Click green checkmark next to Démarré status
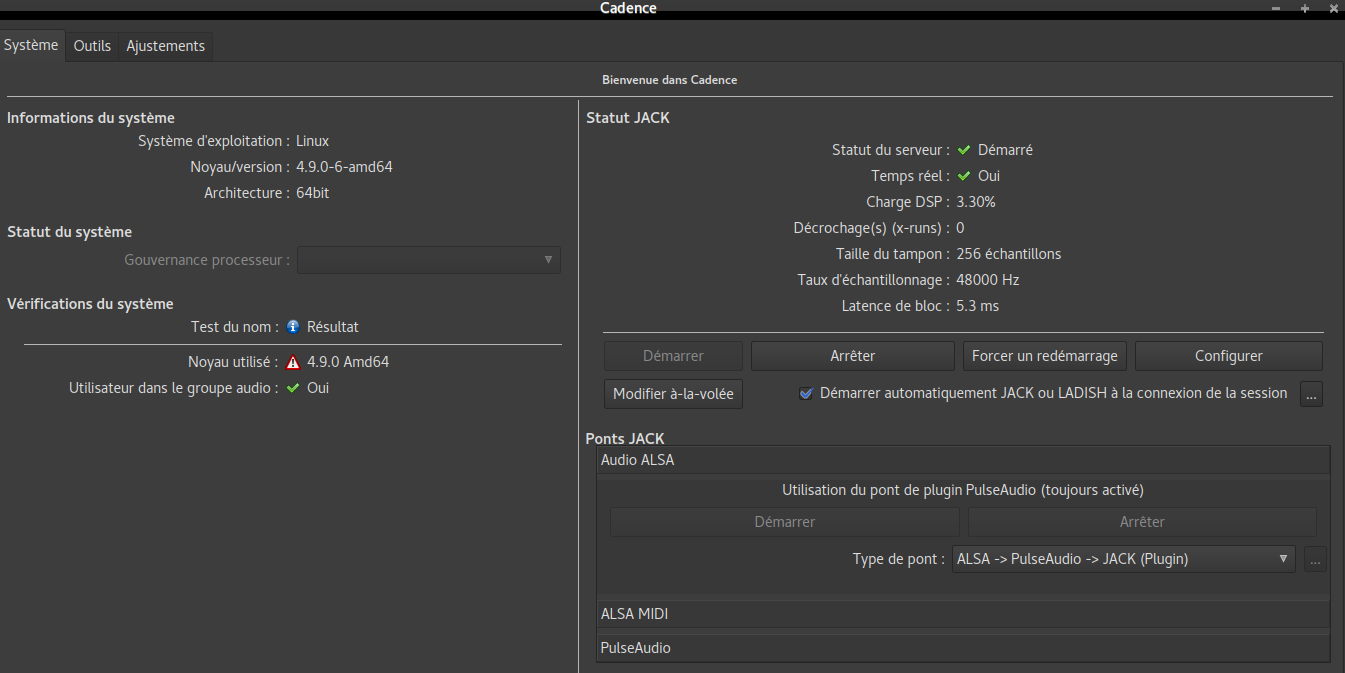1345x673 pixels. (964, 150)
